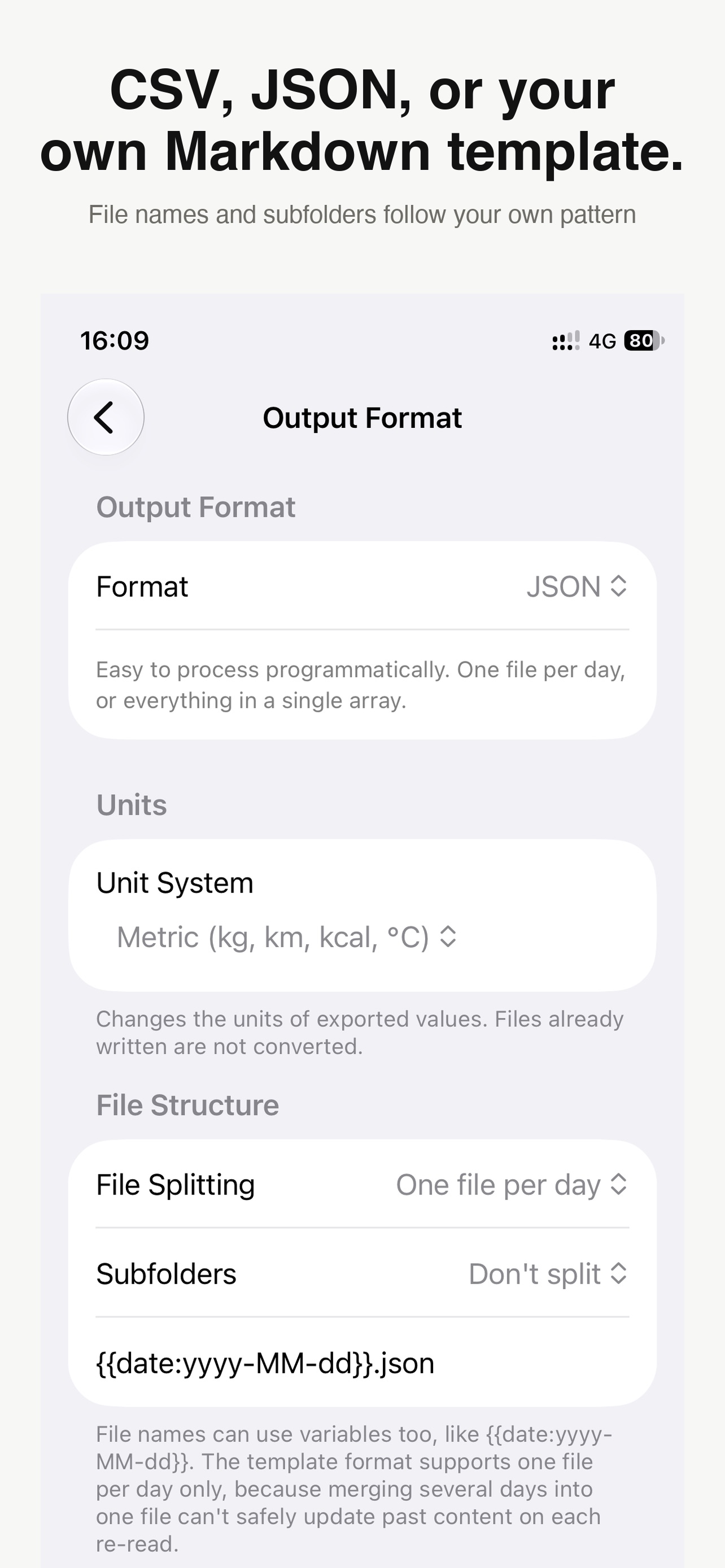Tap the chevron next to Metric units
The width and height of the screenshot is (725, 1568).
click(x=448, y=937)
